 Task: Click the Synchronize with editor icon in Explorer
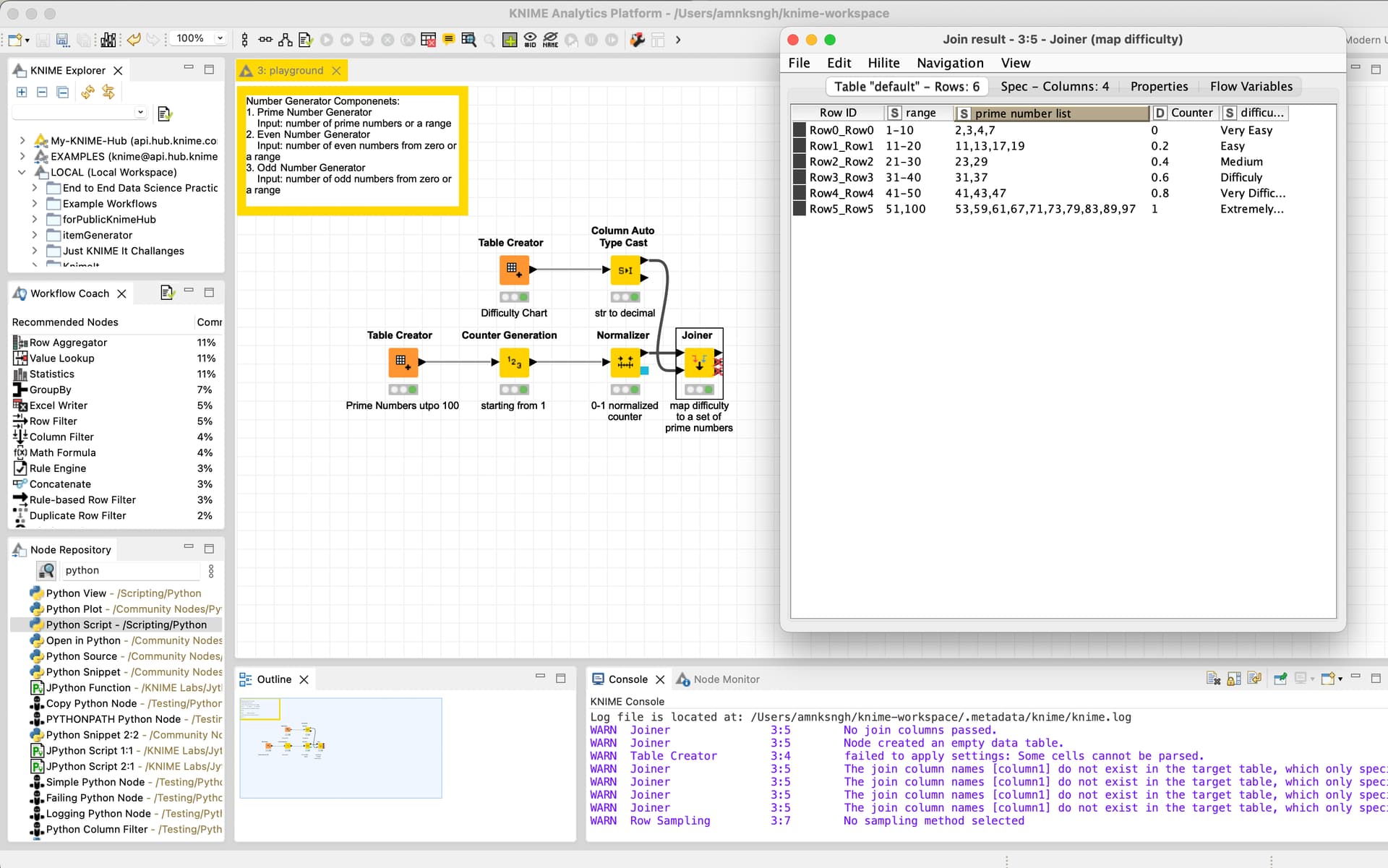point(108,92)
